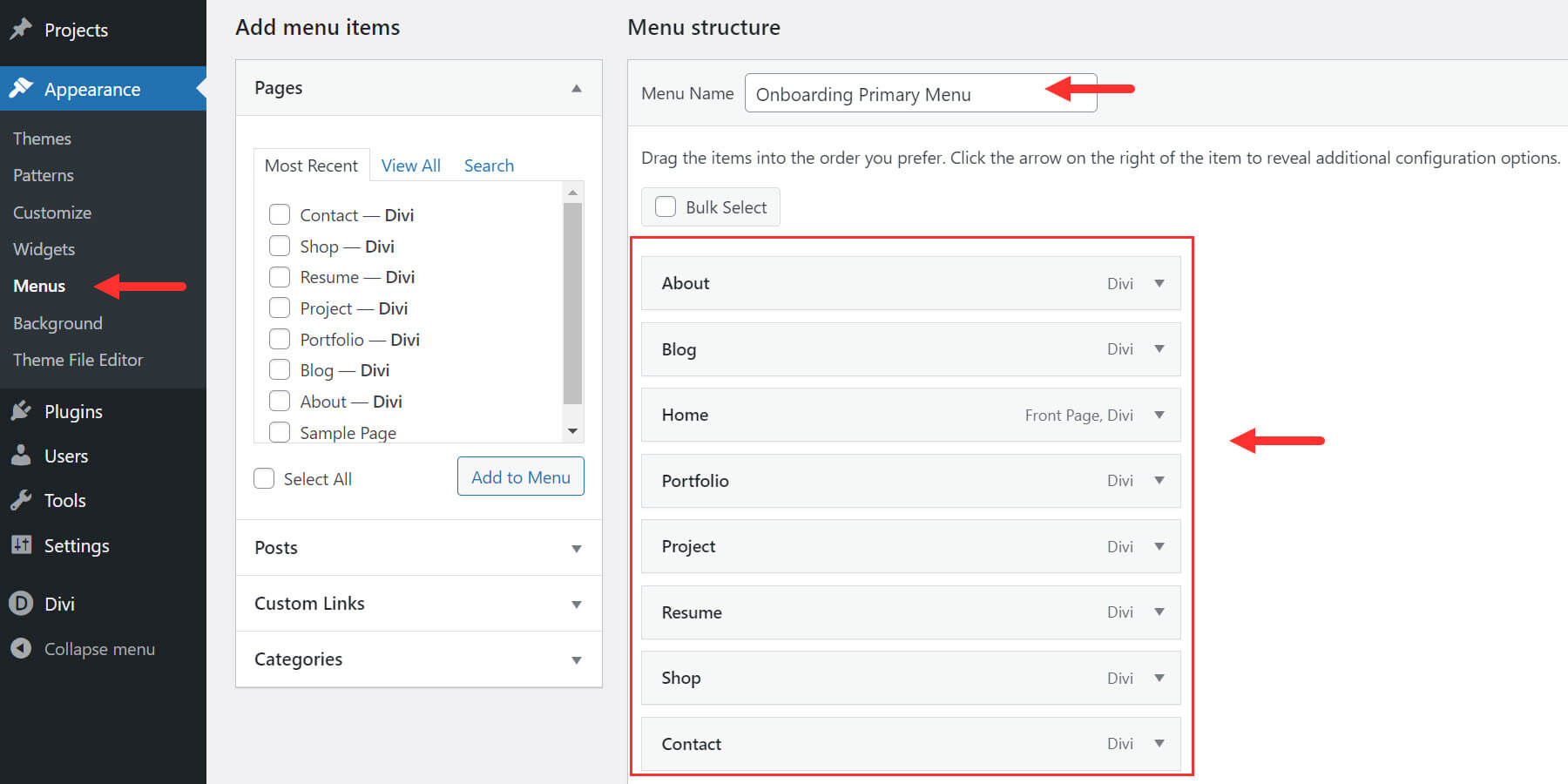The image size is (1568, 784).
Task: Open the Search tab in Pages
Action: (x=488, y=165)
